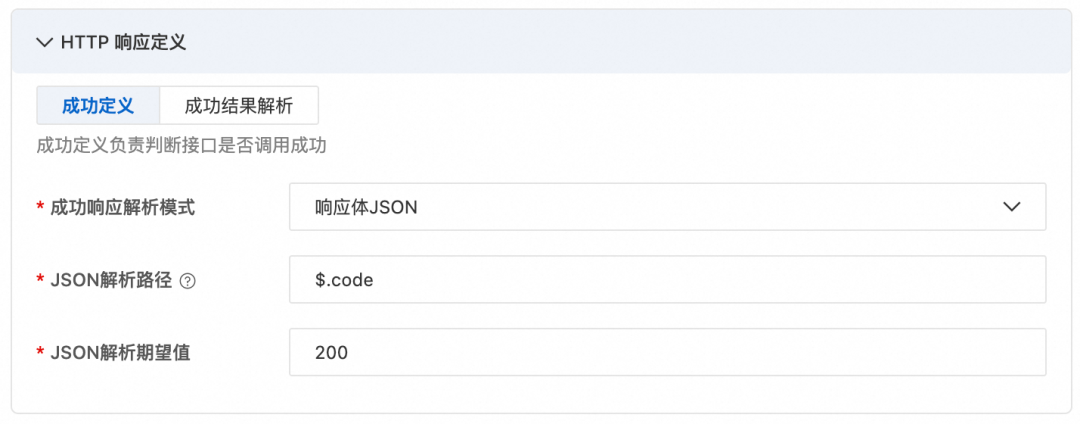The width and height of the screenshot is (1080, 424).
Task: Collapse the HTTP 响应定义 section chevron
Action: (x=43, y=42)
